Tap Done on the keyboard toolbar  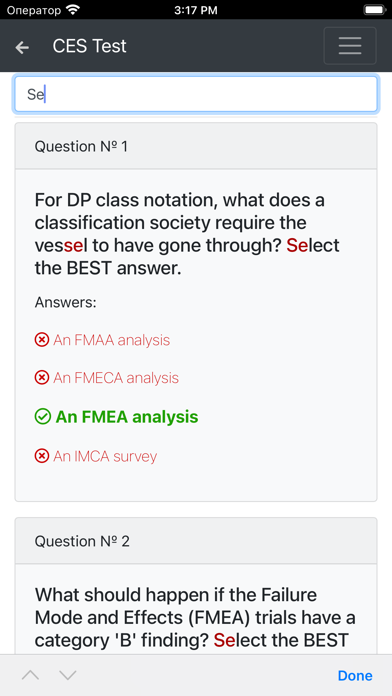point(355,676)
